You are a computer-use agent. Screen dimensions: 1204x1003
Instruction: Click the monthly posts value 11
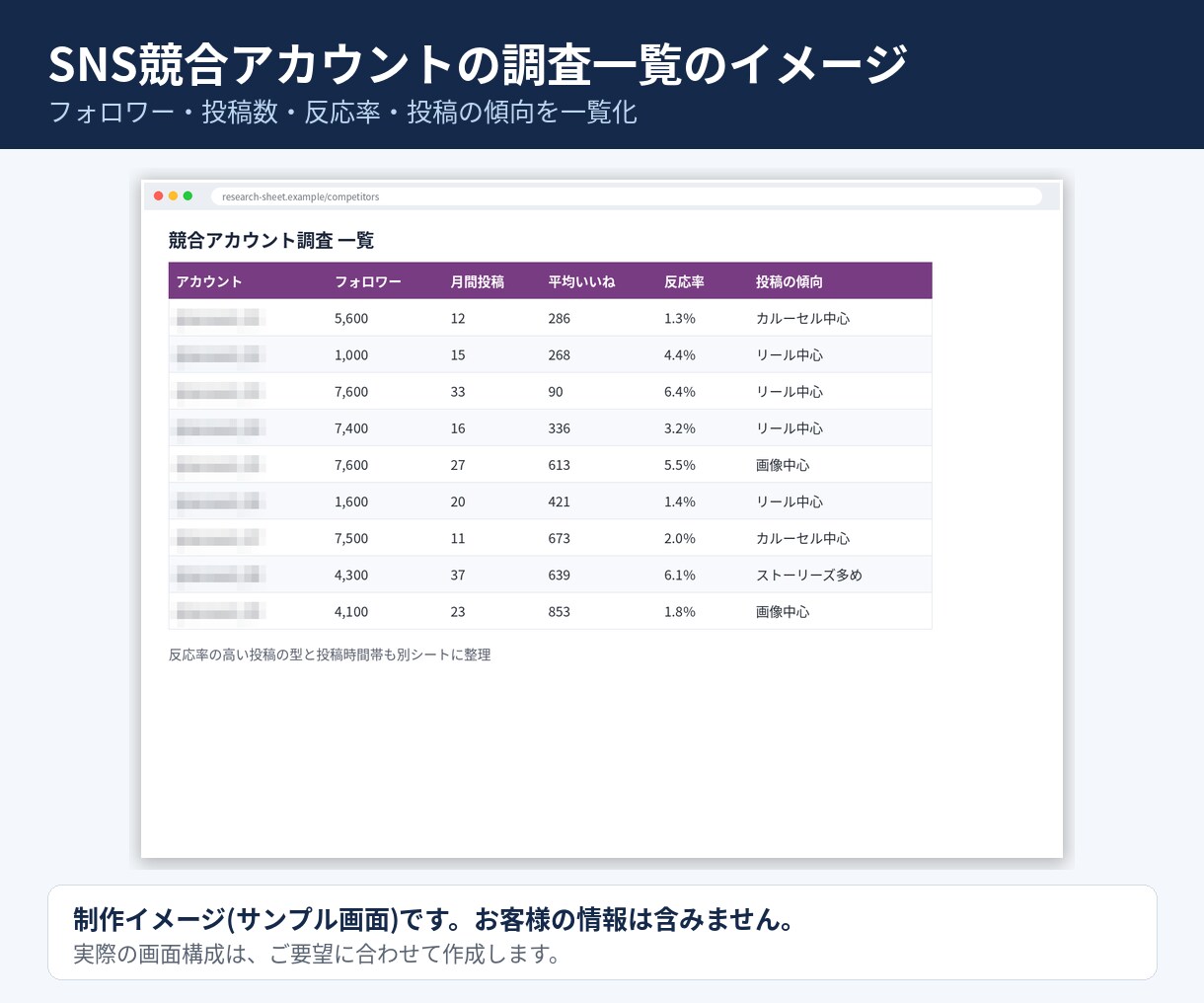click(x=458, y=538)
